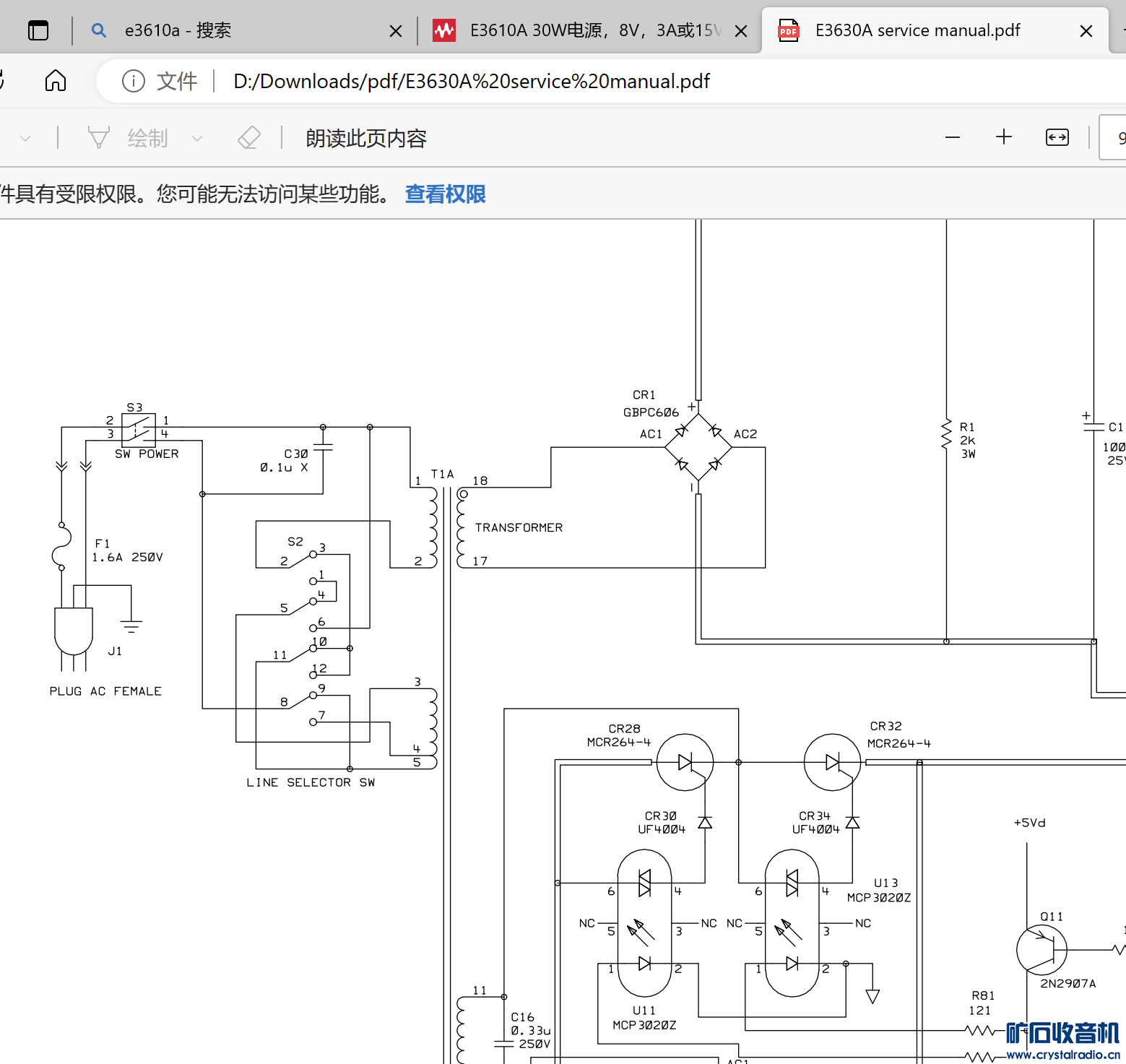
Task: Click the Q11 transistor symbol
Action: tap(1041, 950)
